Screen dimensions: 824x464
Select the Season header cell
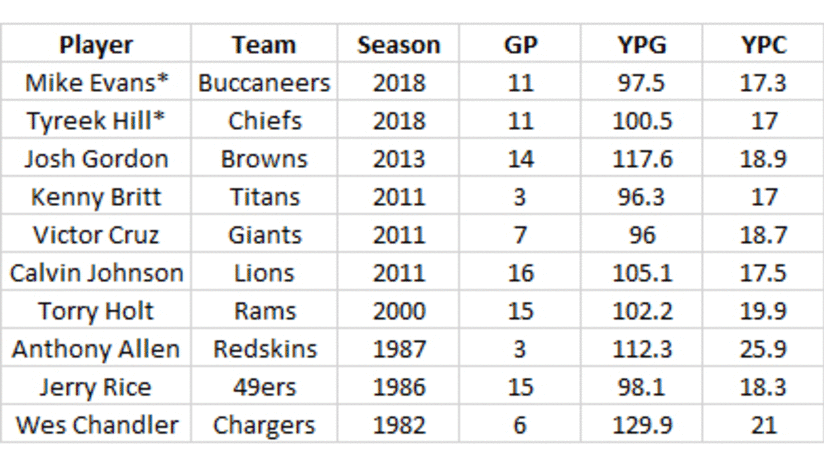398,45
